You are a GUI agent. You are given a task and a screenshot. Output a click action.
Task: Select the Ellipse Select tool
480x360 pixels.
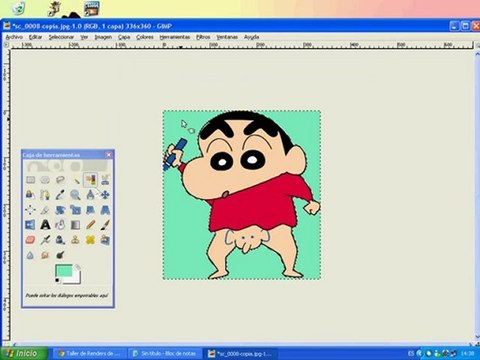(45, 180)
